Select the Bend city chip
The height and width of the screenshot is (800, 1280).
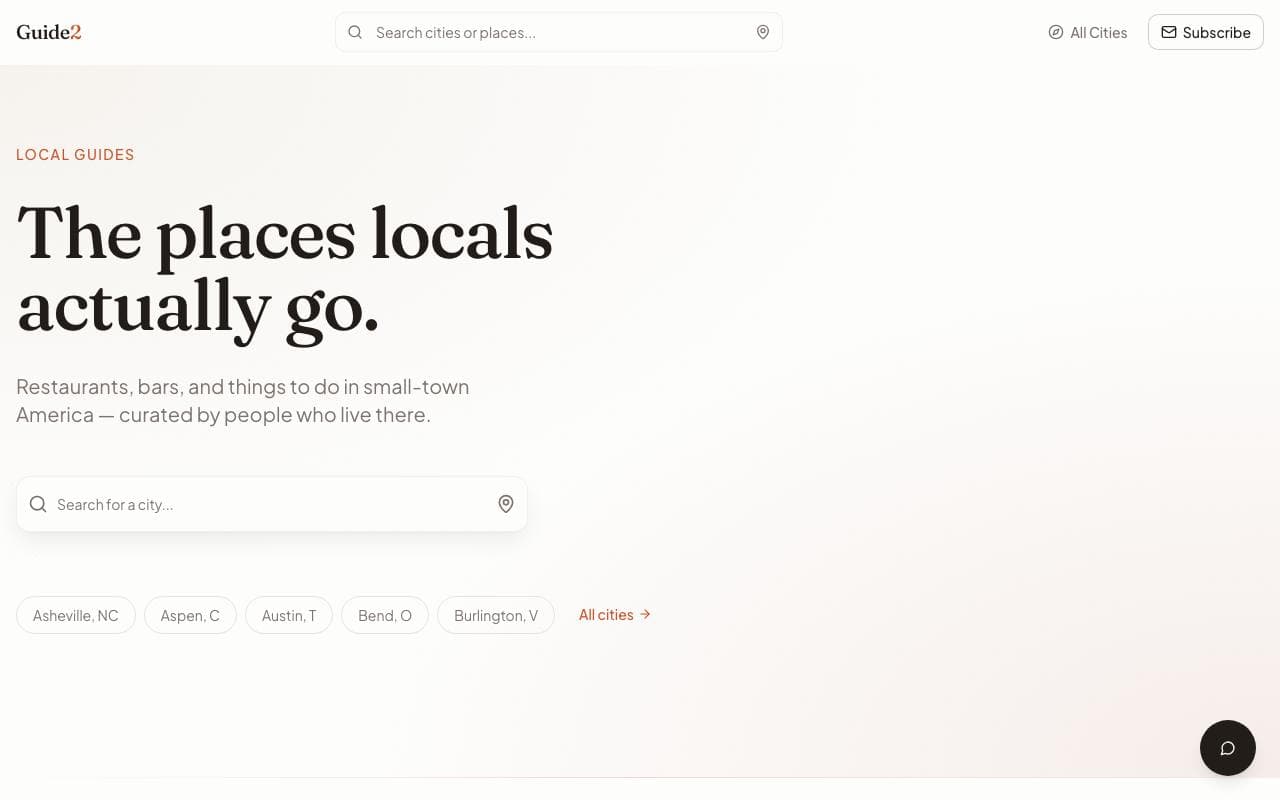coord(385,615)
